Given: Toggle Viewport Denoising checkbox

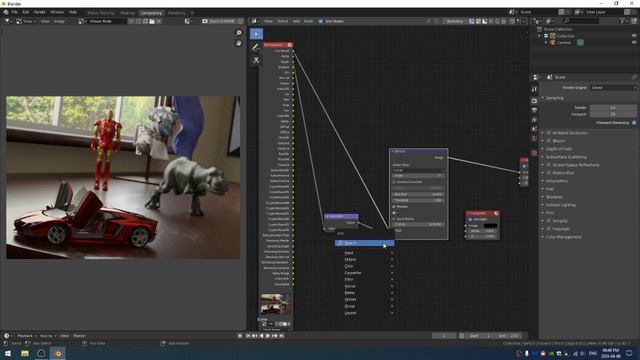Looking at the screenshot, I should coord(634,122).
